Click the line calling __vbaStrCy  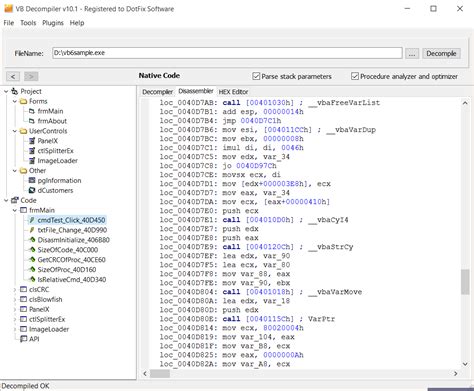(x=256, y=247)
